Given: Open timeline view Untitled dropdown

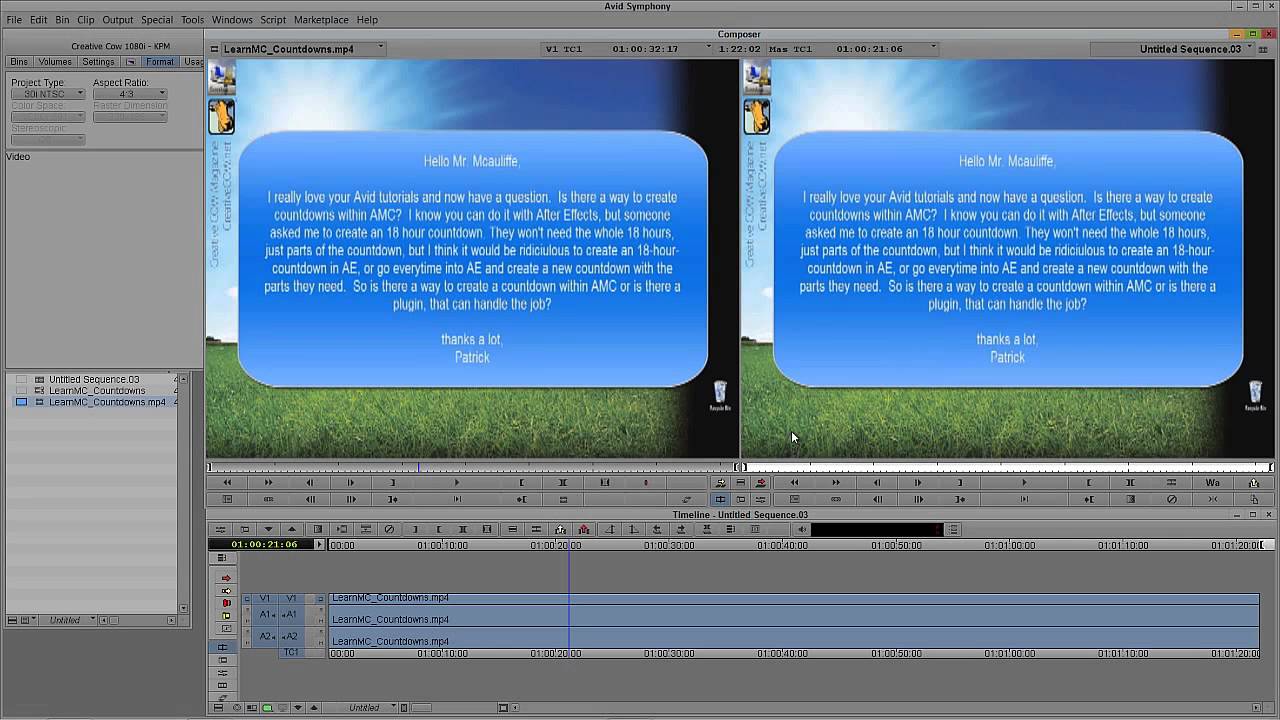Looking at the screenshot, I should click(365, 708).
